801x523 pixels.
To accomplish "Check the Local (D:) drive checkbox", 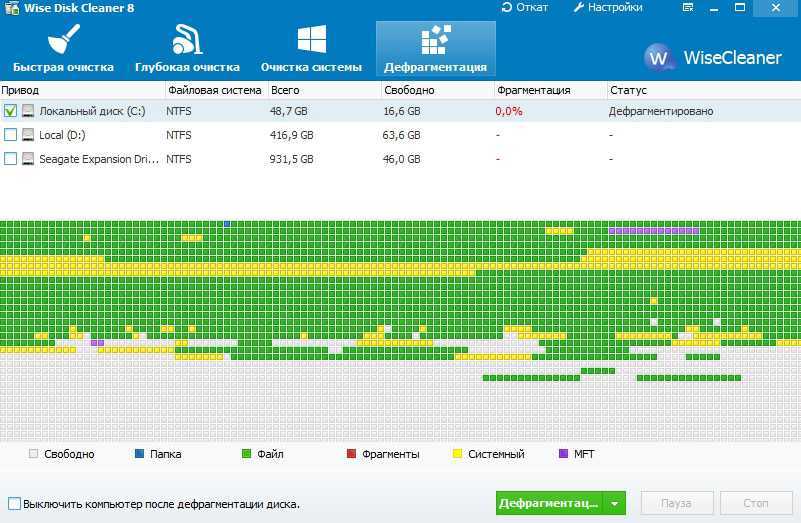I will [x=10, y=135].
